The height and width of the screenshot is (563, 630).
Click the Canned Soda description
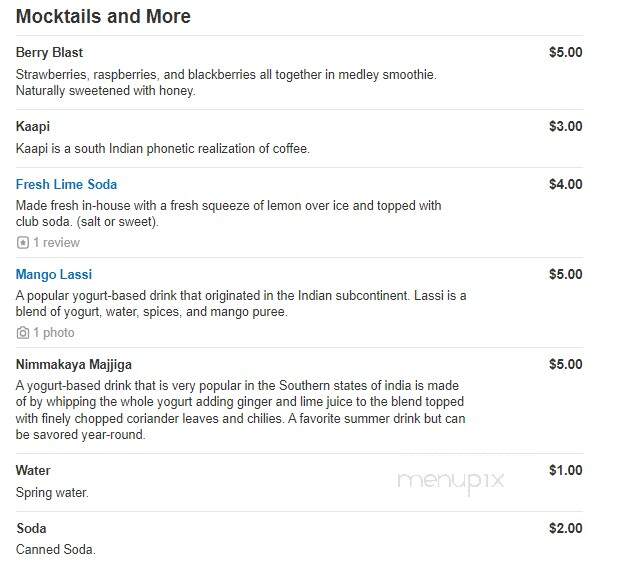(x=56, y=550)
